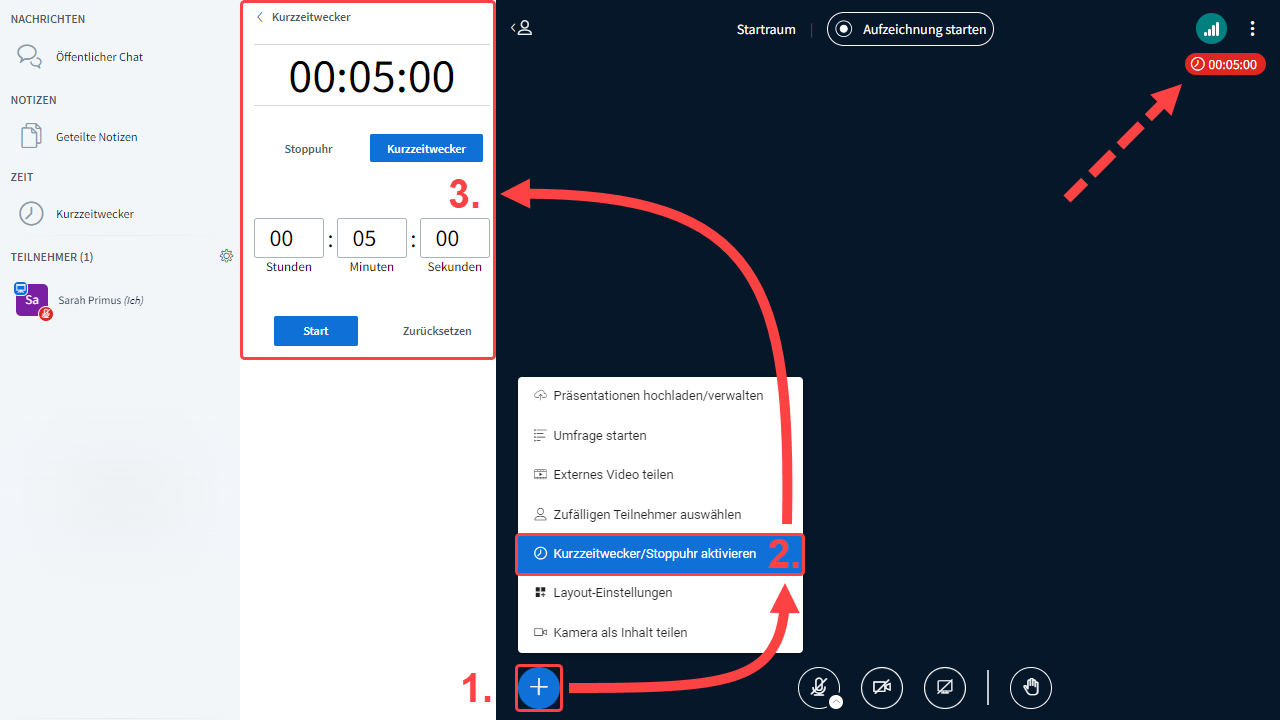Turn on the webcam sharing

pos(881,687)
